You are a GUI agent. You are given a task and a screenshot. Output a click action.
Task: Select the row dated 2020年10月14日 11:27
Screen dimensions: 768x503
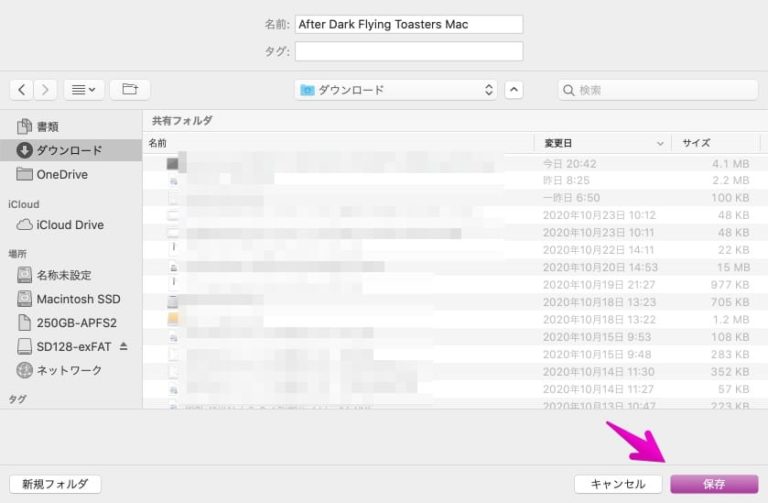coord(455,389)
